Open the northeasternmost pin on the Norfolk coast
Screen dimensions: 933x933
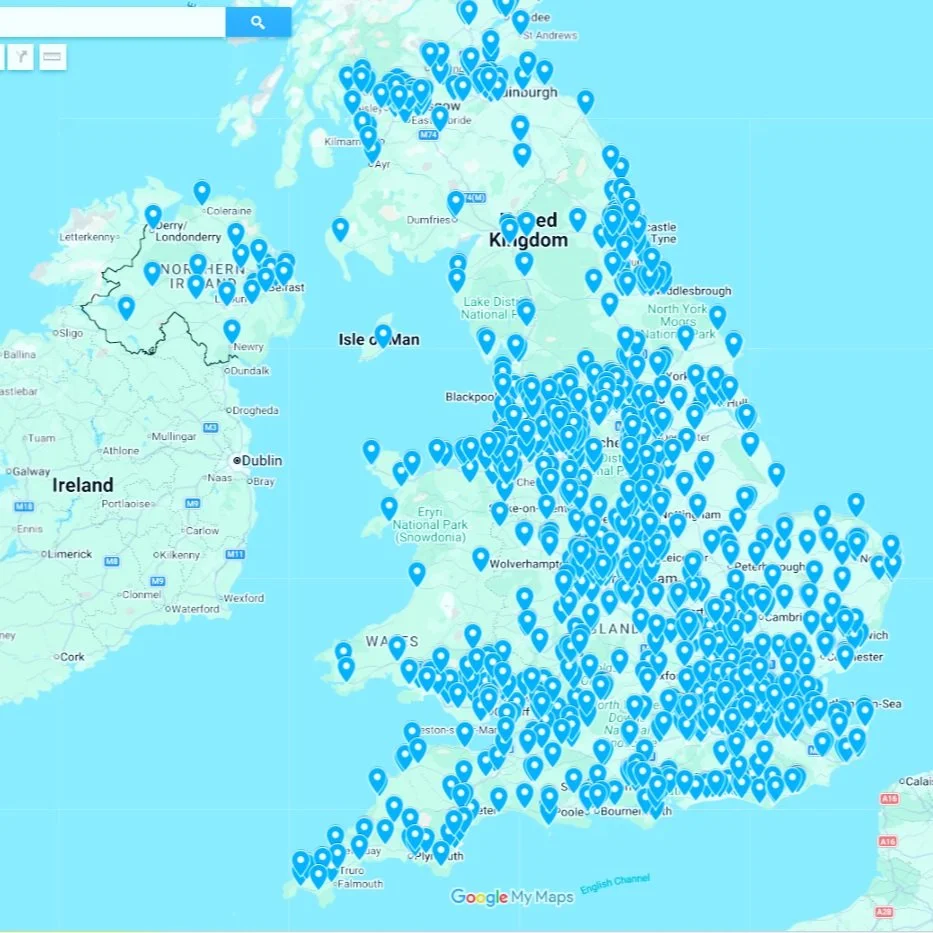(x=856, y=504)
